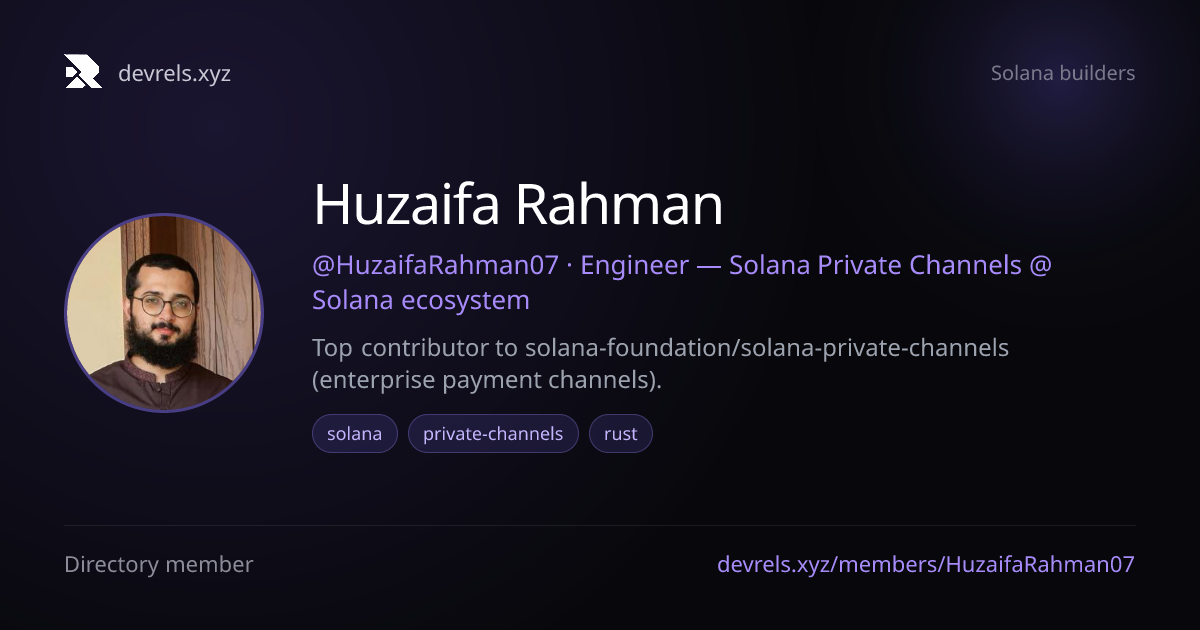Click HuzaifaRahman07 portion of footer URL
This screenshot has width=1200, height=630.
[1040, 564]
